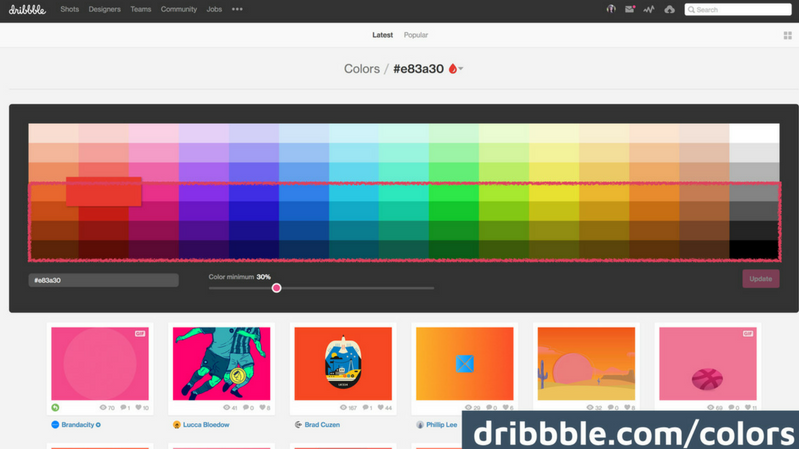Open Brad Cuzen profile link
Viewport: 799px width, 449px height.
[x=322, y=425]
